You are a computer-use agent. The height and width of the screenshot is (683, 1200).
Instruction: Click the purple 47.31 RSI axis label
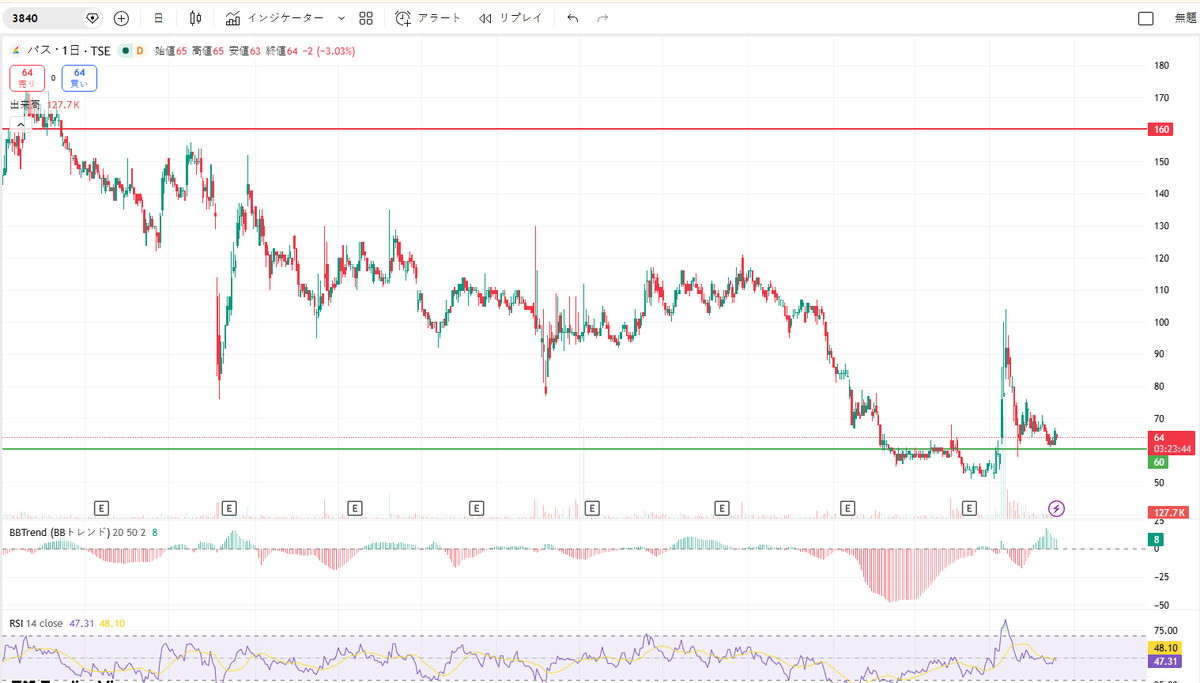(x=1166, y=661)
